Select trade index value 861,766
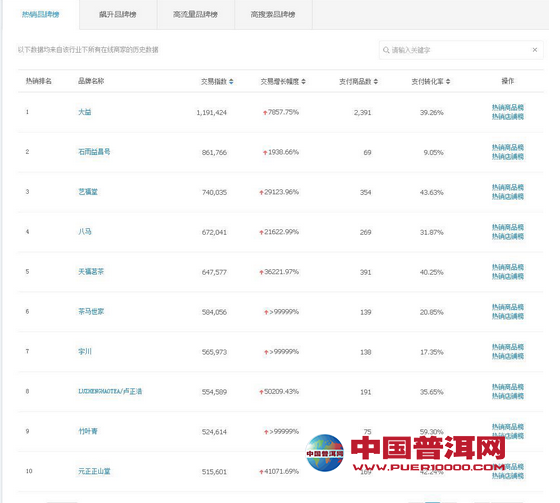This screenshot has height=503, width=560. click(x=214, y=153)
